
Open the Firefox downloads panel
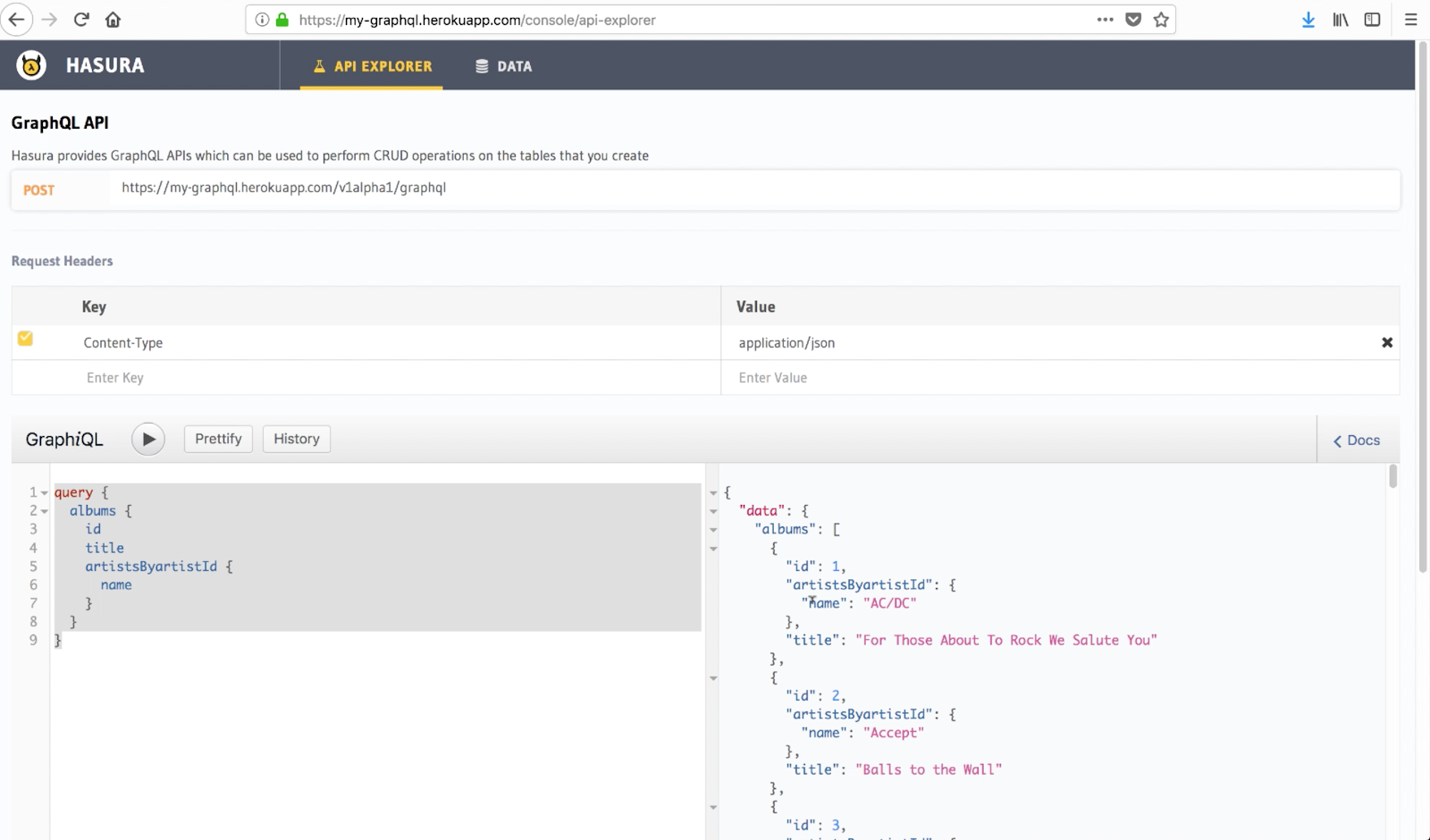click(x=1308, y=19)
